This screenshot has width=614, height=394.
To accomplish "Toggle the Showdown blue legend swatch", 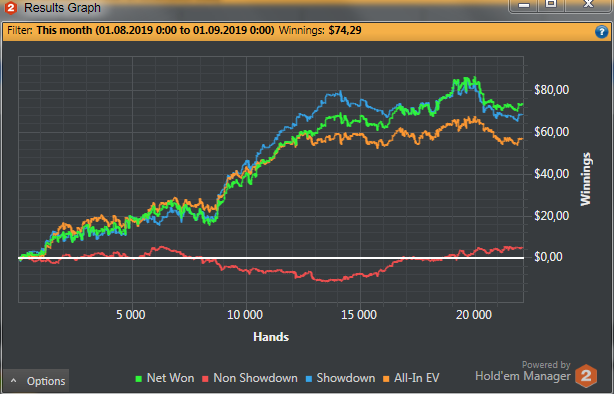I will [309, 379].
